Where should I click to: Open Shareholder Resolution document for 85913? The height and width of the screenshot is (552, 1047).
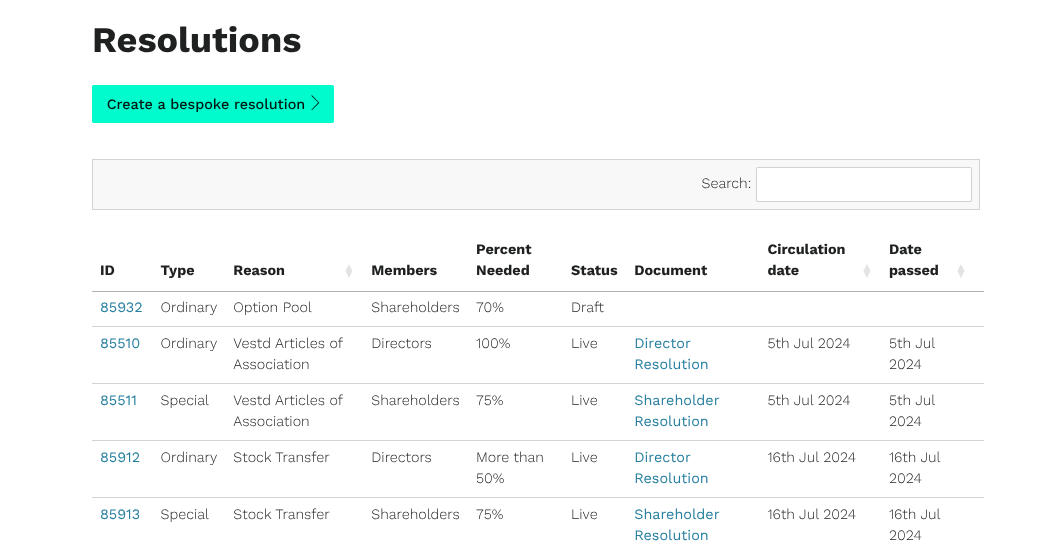coord(676,525)
